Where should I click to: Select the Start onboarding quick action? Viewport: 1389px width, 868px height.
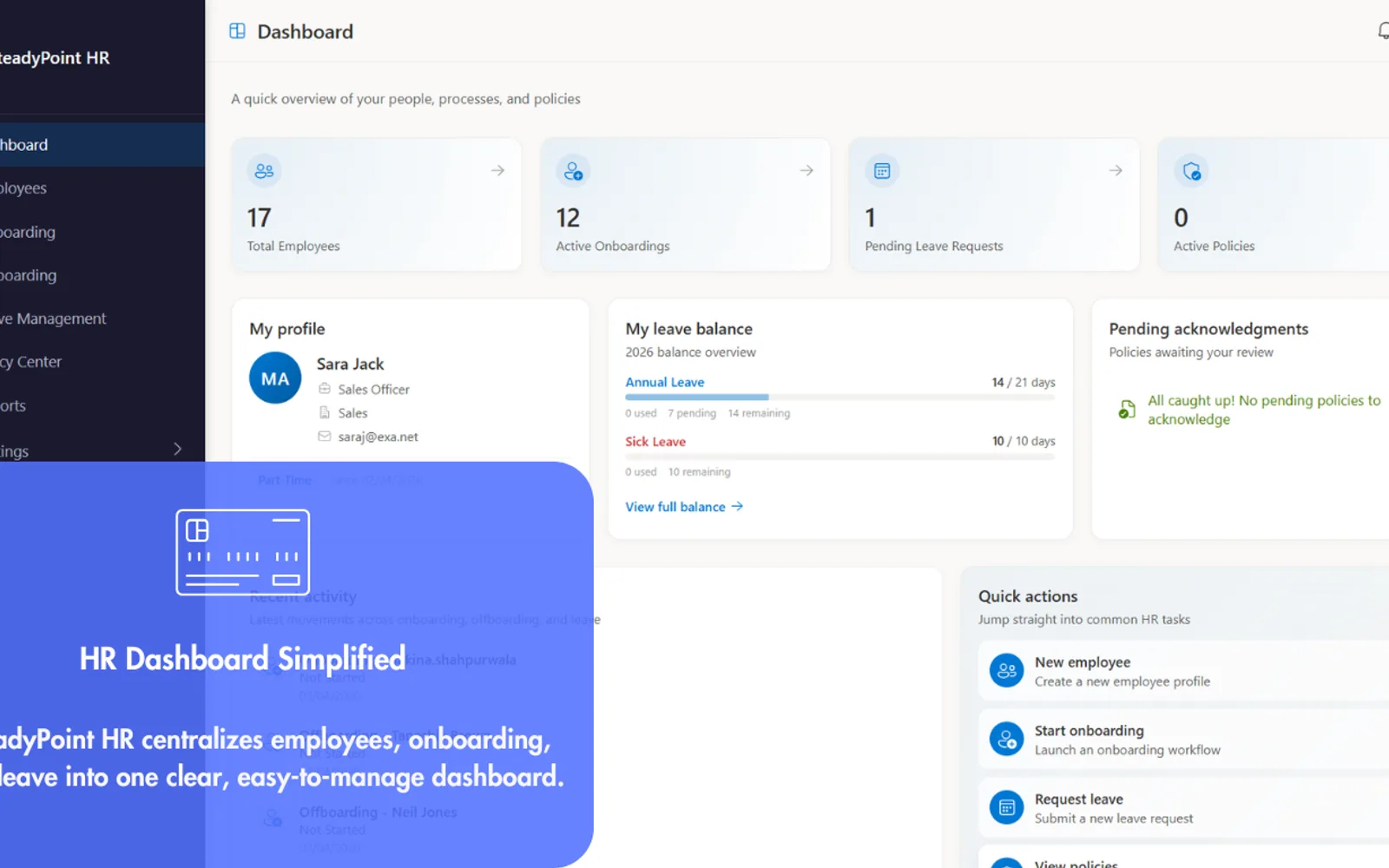(x=1183, y=739)
